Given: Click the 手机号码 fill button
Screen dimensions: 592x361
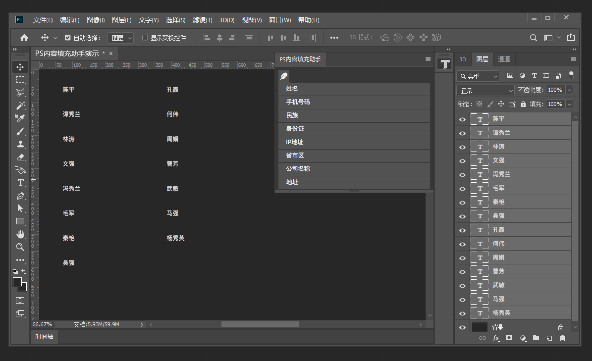Looking at the screenshot, I should [x=354, y=102].
